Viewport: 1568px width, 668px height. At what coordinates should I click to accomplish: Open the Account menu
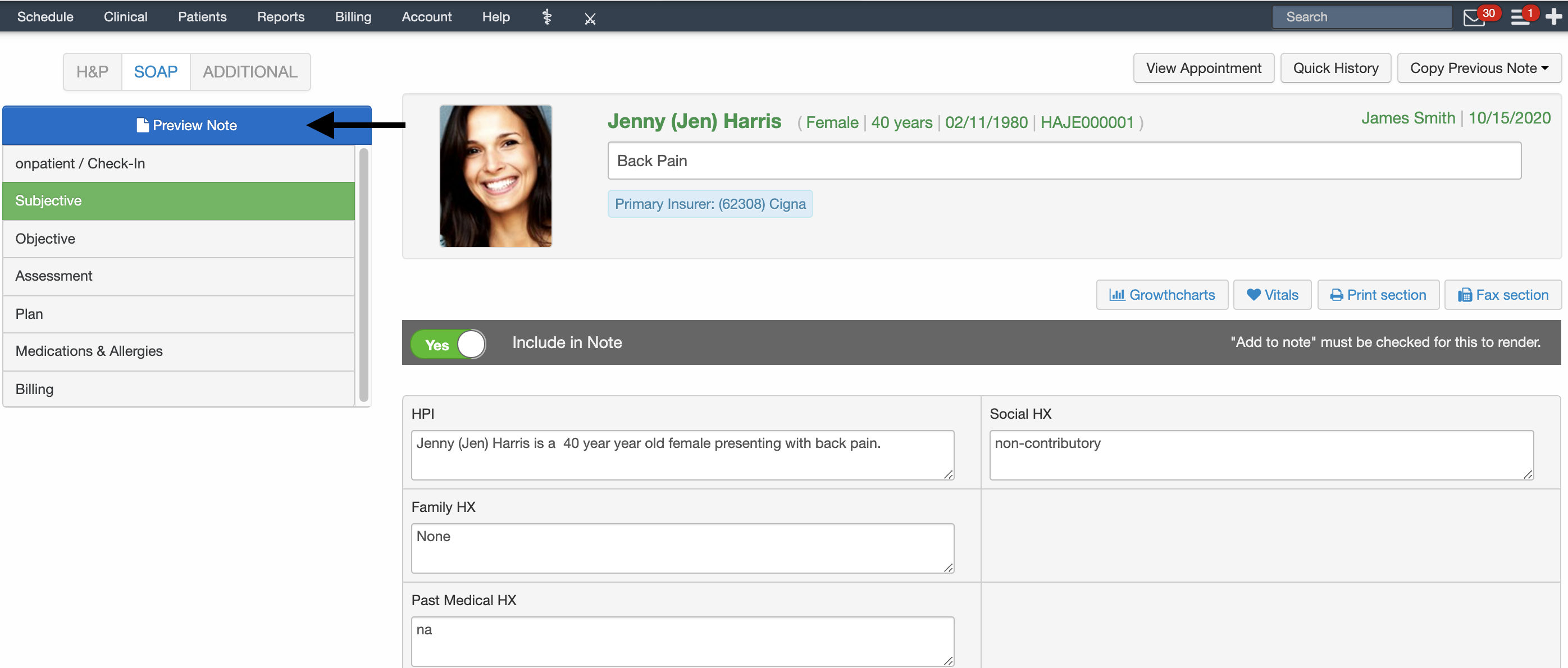click(x=426, y=16)
